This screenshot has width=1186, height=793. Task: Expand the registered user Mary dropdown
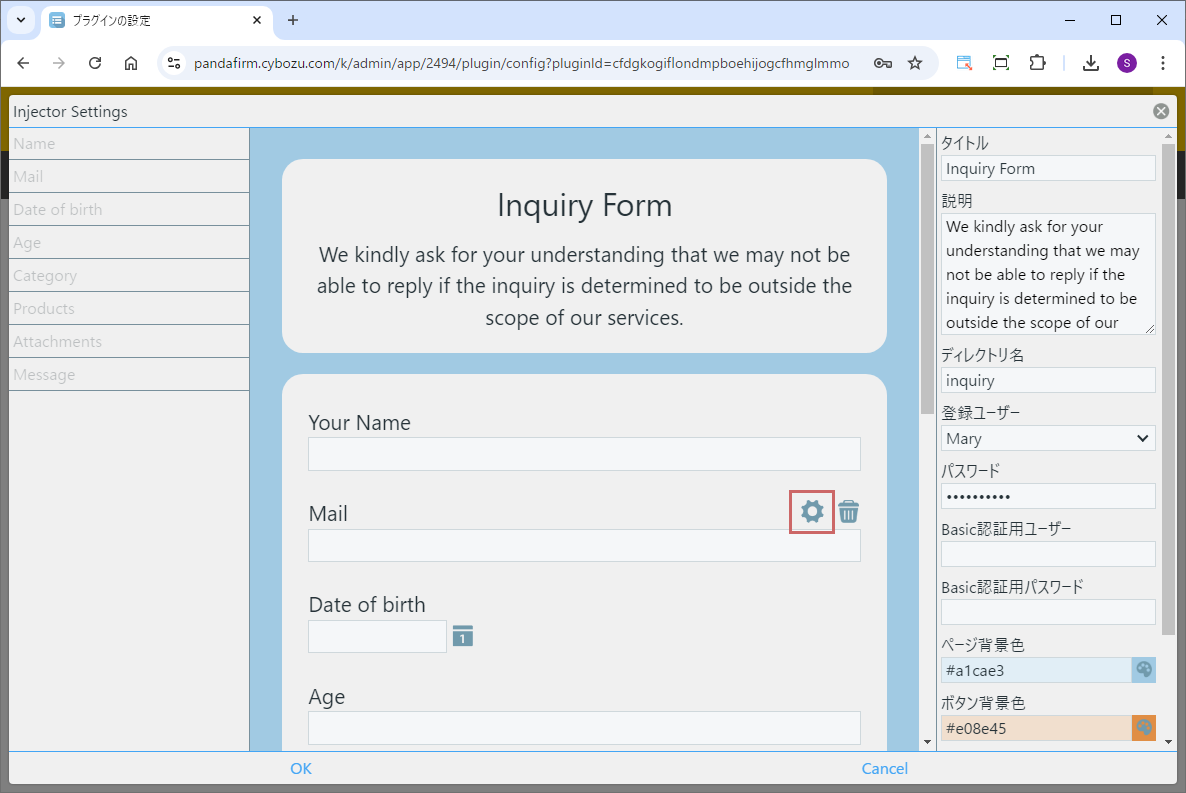(1048, 438)
